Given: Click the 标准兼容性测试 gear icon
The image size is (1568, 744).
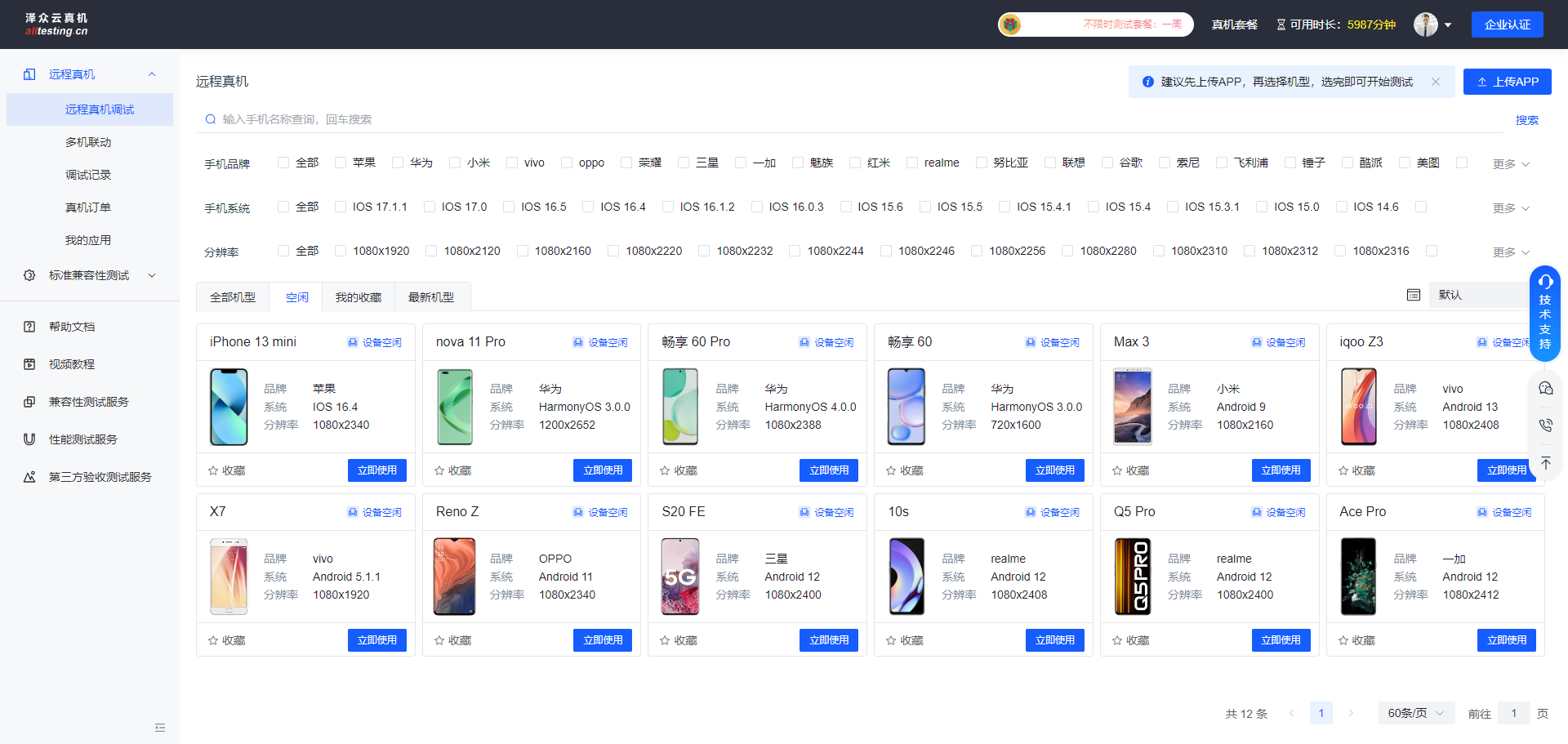Looking at the screenshot, I should 29,275.
